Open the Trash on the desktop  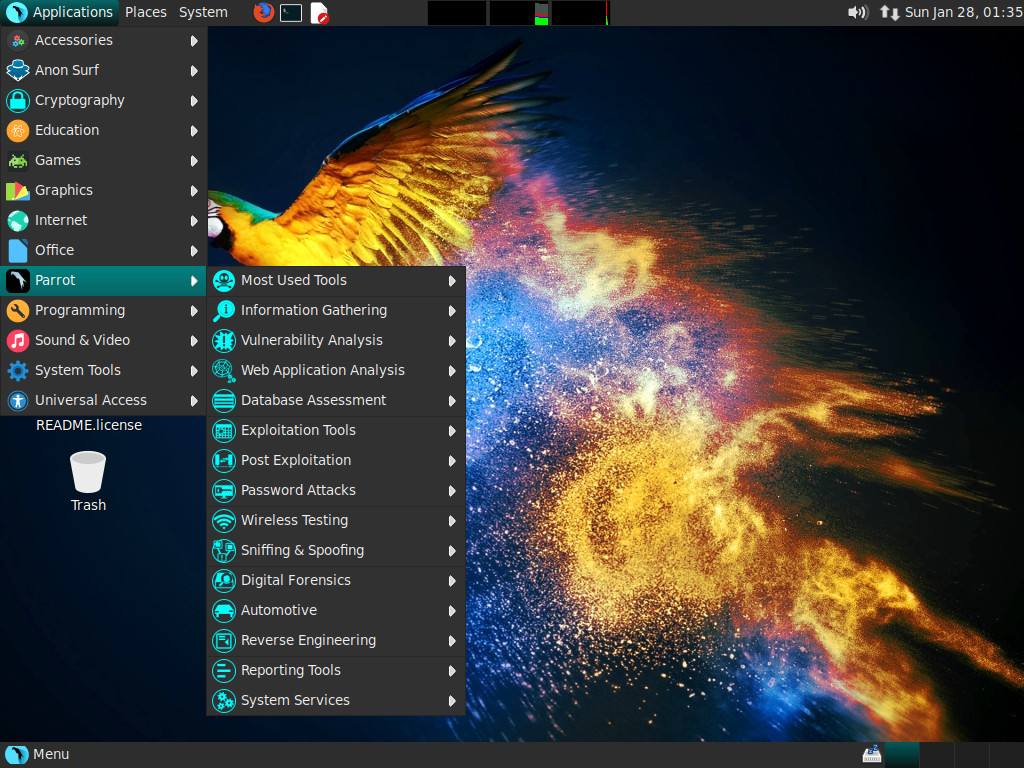pos(88,472)
